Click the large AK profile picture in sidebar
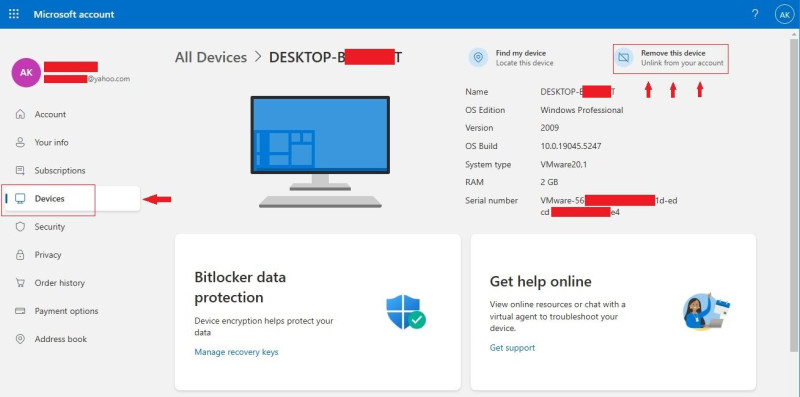Image resolution: width=800 pixels, height=397 pixels. click(26, 72)
